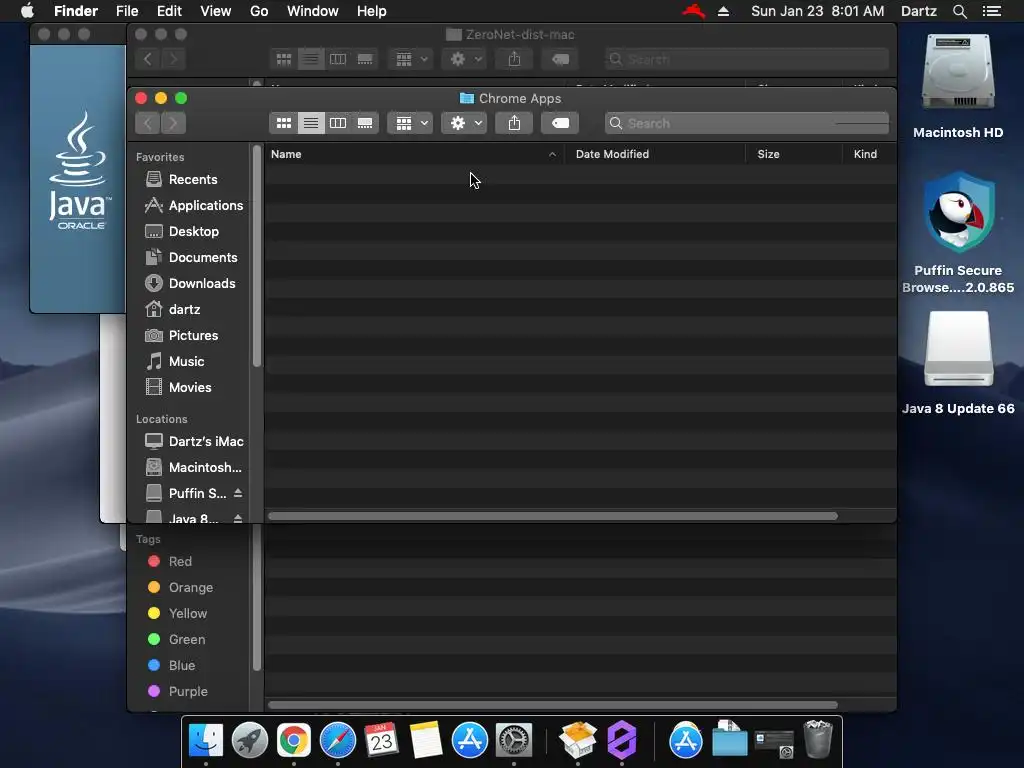Open the Finder menu
Viewport: 1024px width, 768px height.
click(x=76, y=11)
